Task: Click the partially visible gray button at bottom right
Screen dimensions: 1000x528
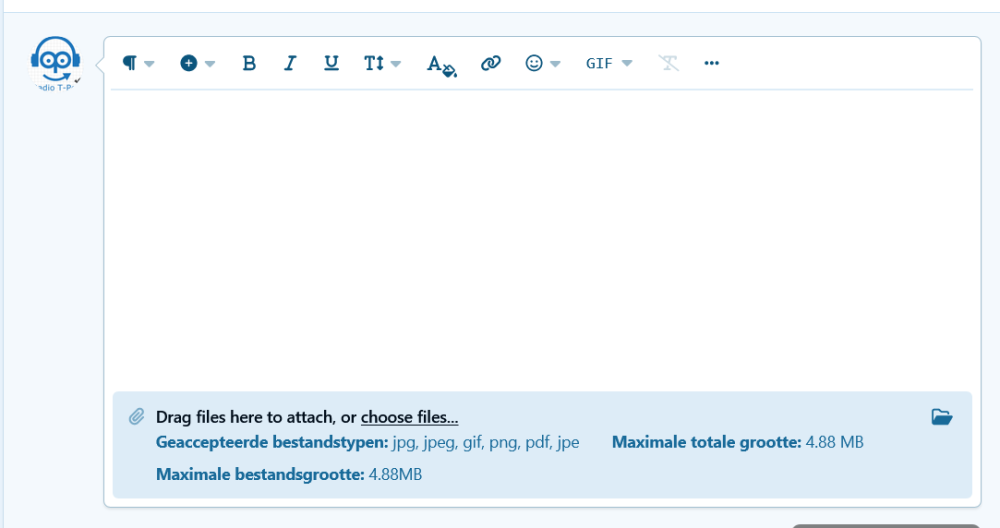Action: (x=885, y=525)
